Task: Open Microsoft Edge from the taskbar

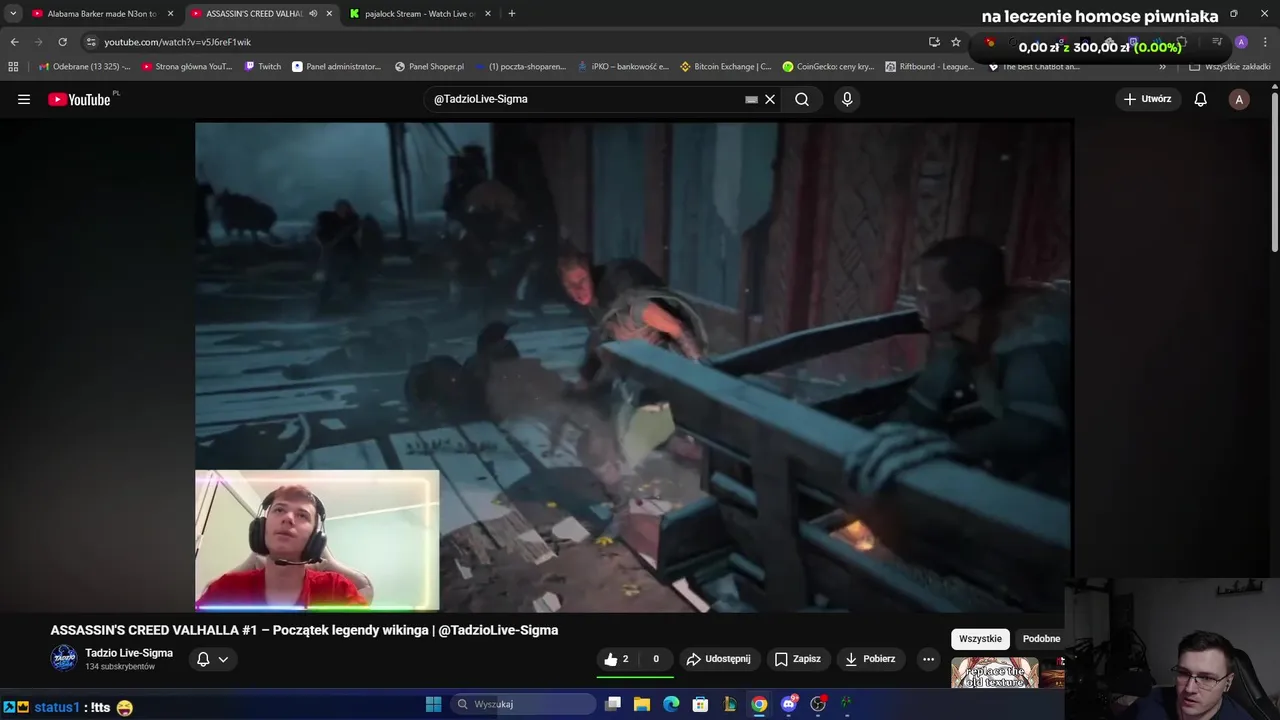Action: point(671,704)
